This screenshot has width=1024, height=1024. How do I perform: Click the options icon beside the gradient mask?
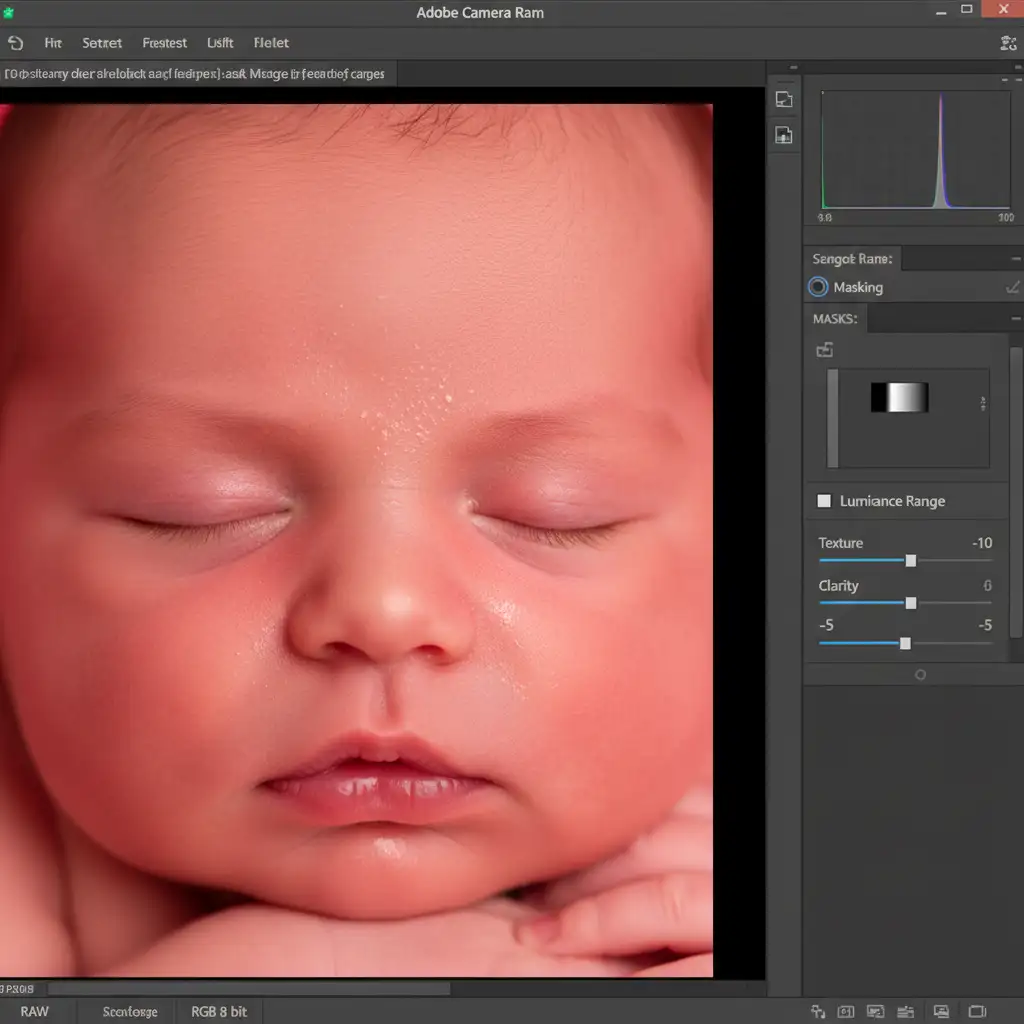point(983,403)
